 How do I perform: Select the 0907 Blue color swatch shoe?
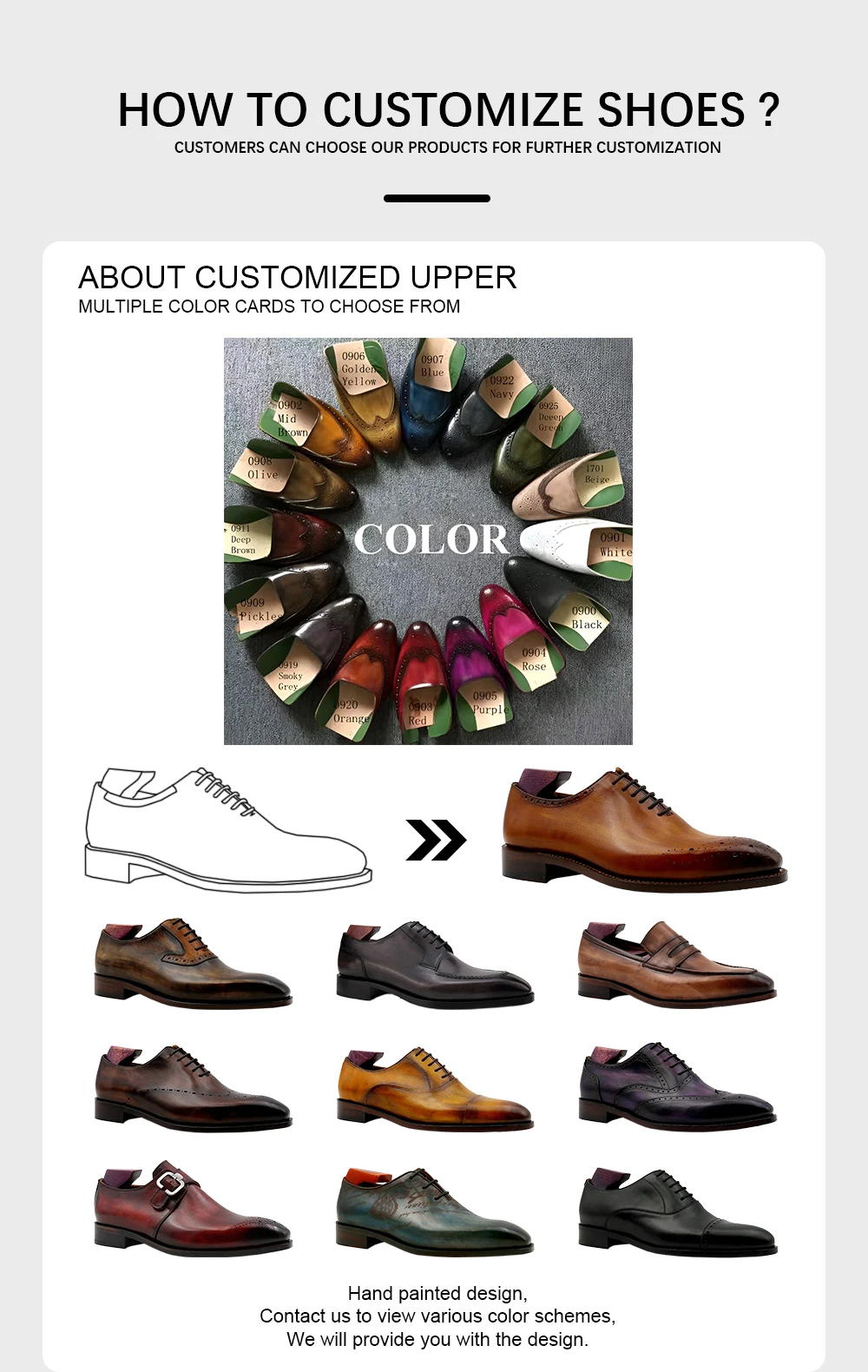pyautogui.click(x=428, y=395)
